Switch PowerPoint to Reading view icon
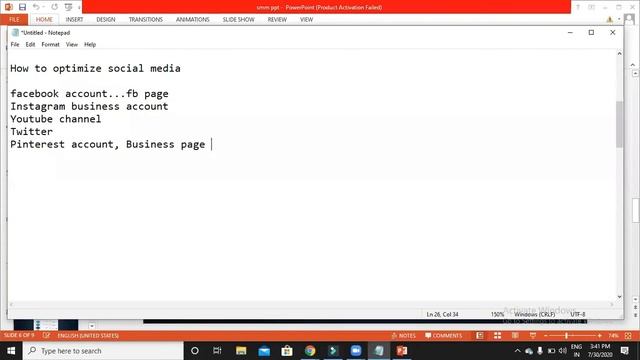Screen dimensions: 640x360 click(x=515, y=336)
